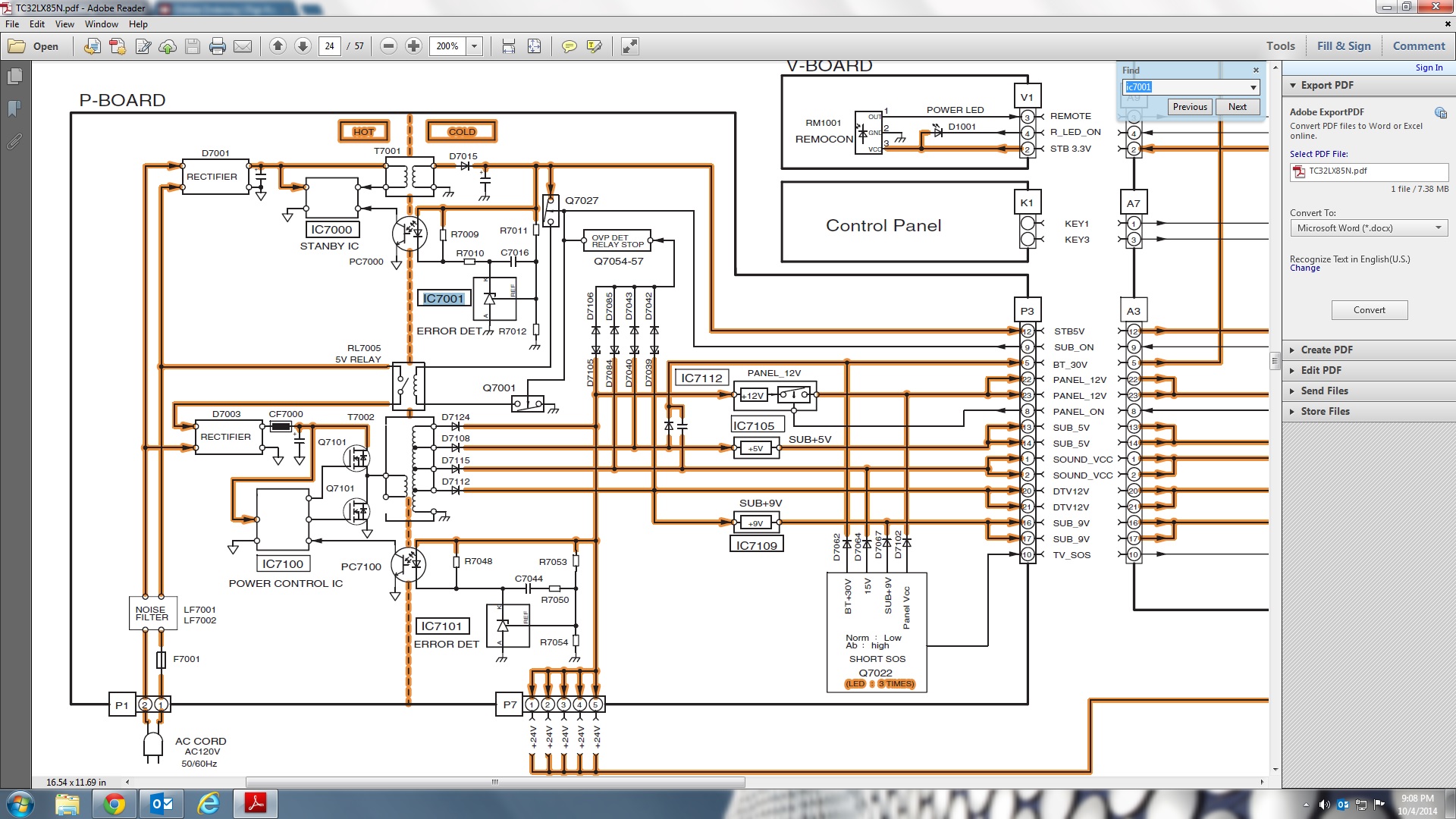Expand the Create PDF section
This screenshot has height=819, width=1456.
pos(1327,350)
